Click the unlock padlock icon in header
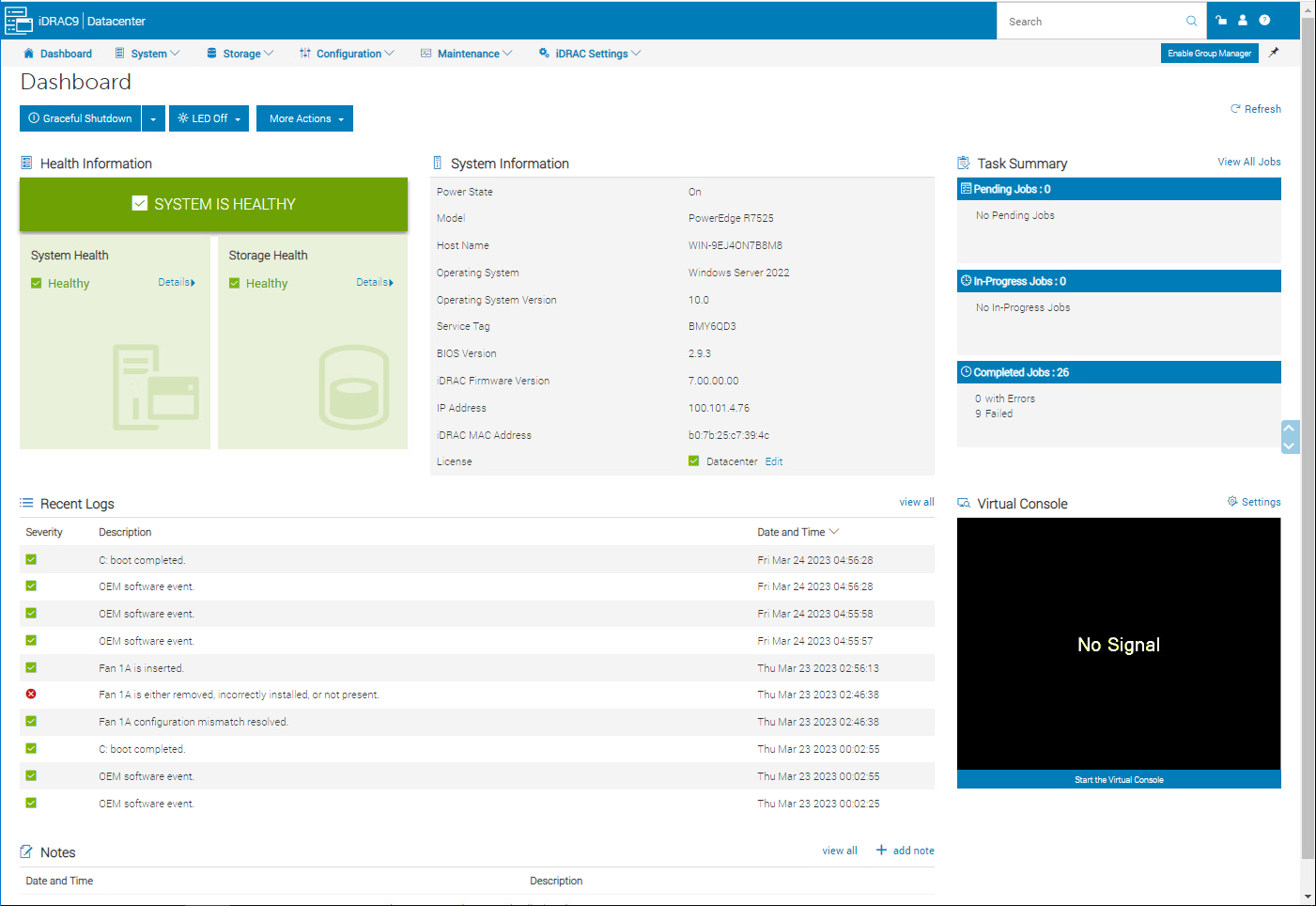Screen dimensions: 1316x906 (1221, 20)
